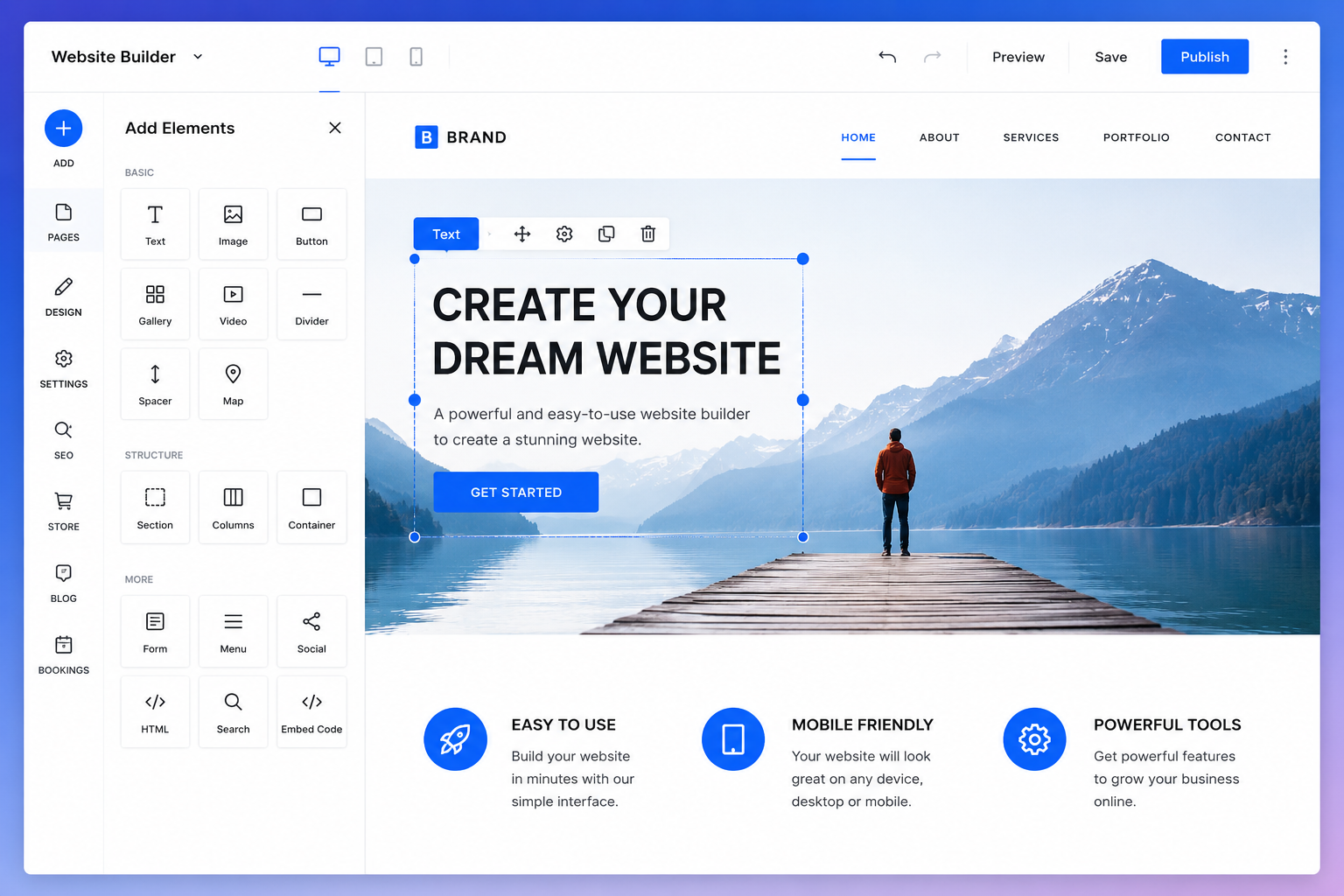Click the top-right selection resize handle
Viewport: 1344px width, 896px height.
803,259
